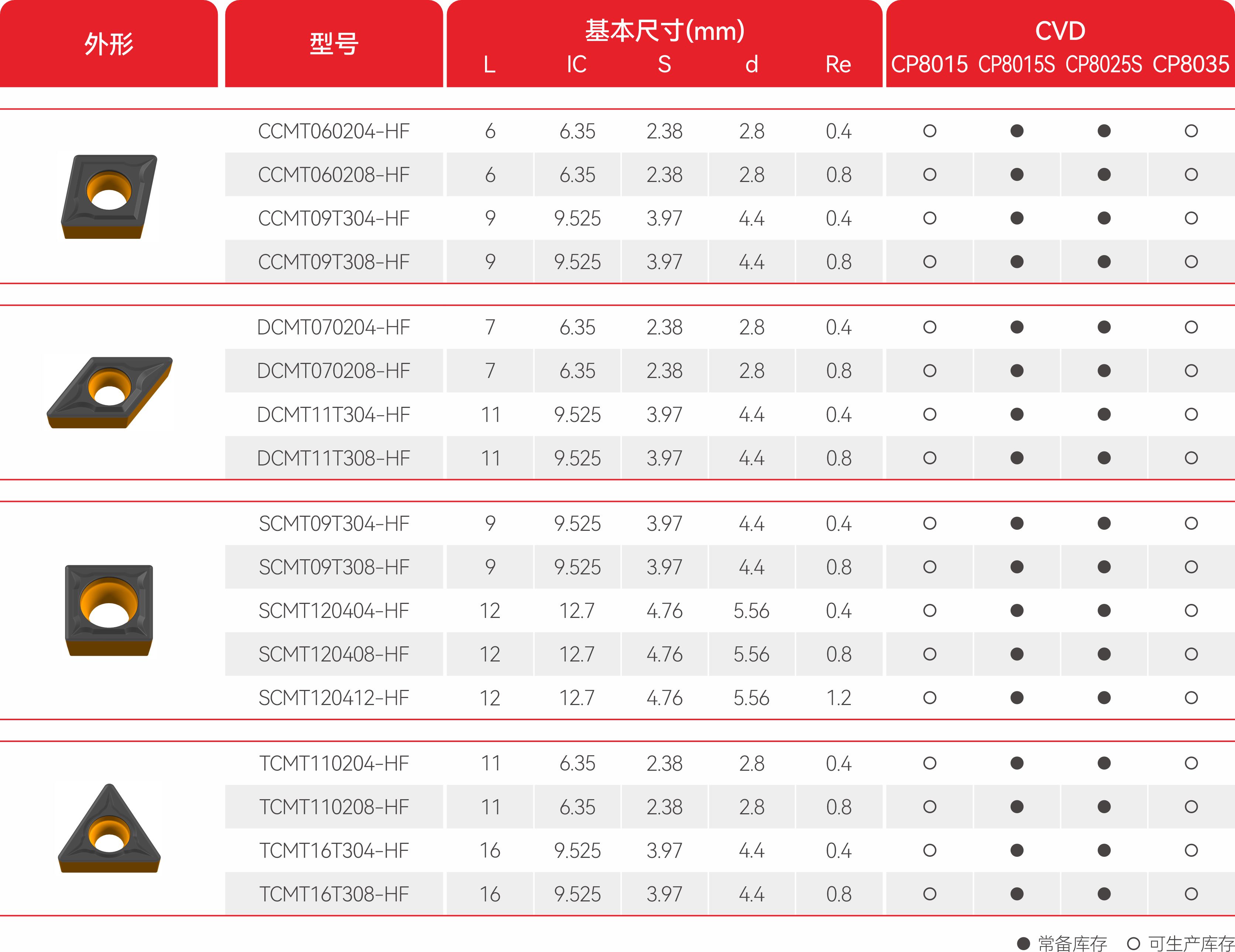The image size is (1235, 952).
Task: Click the CP8035 grade column header
Action: click(x=1191, y=64)
